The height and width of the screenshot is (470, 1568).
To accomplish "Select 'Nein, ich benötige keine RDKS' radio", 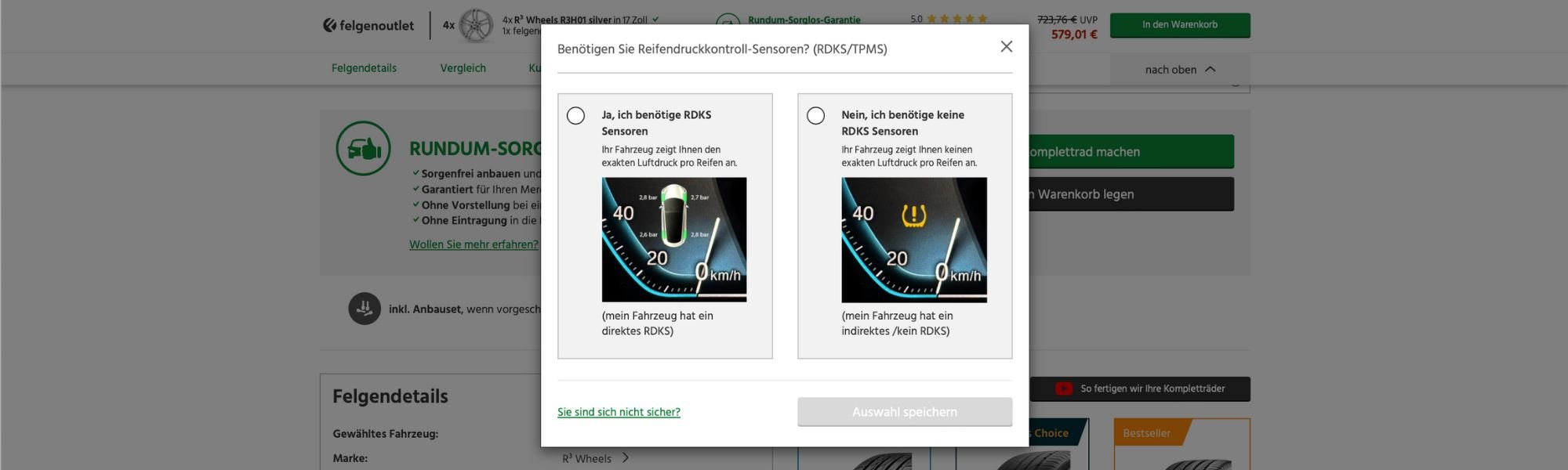I will (815, 116).
